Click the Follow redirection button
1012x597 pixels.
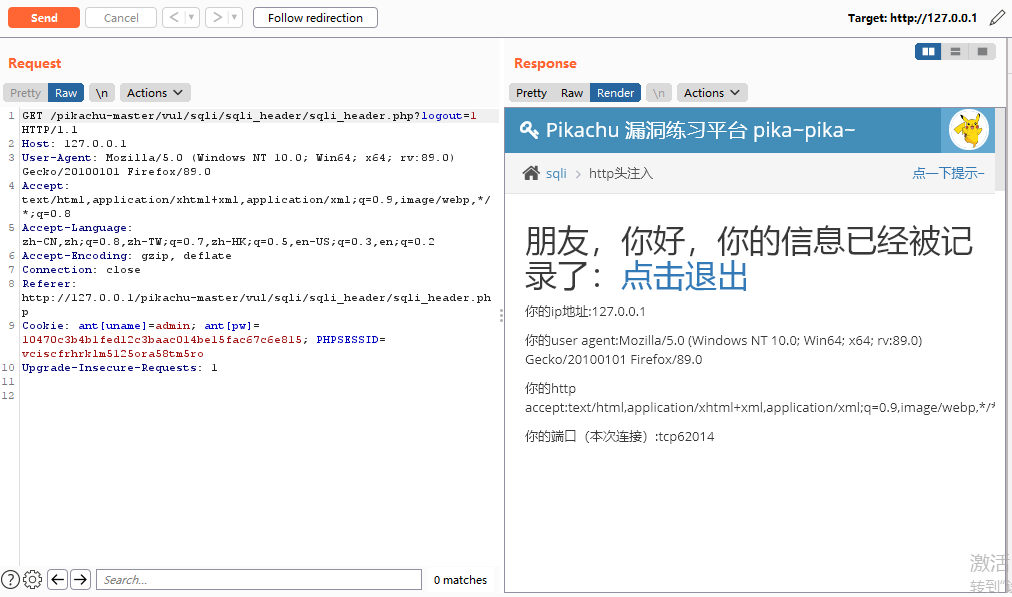point(315,17)
